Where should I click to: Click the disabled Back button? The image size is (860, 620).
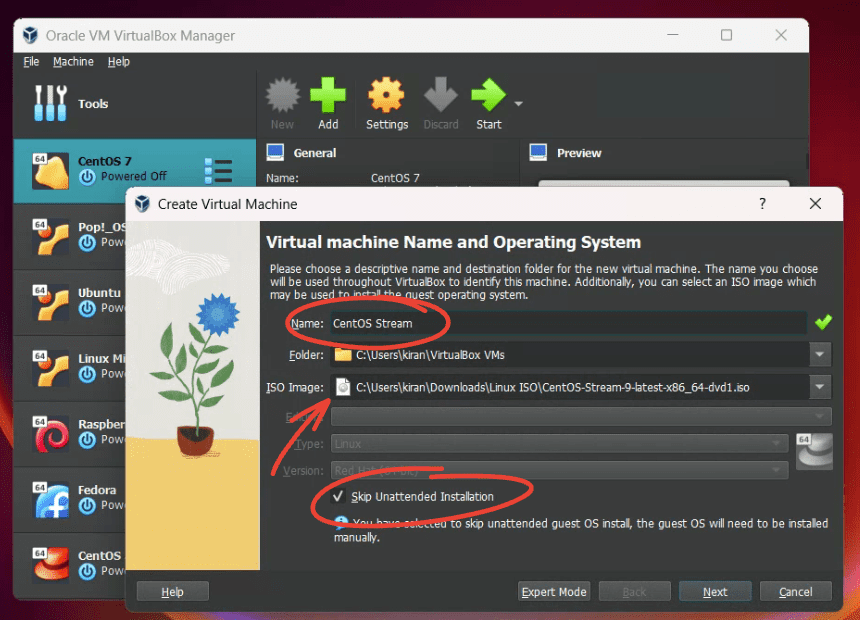click(634, 591)
